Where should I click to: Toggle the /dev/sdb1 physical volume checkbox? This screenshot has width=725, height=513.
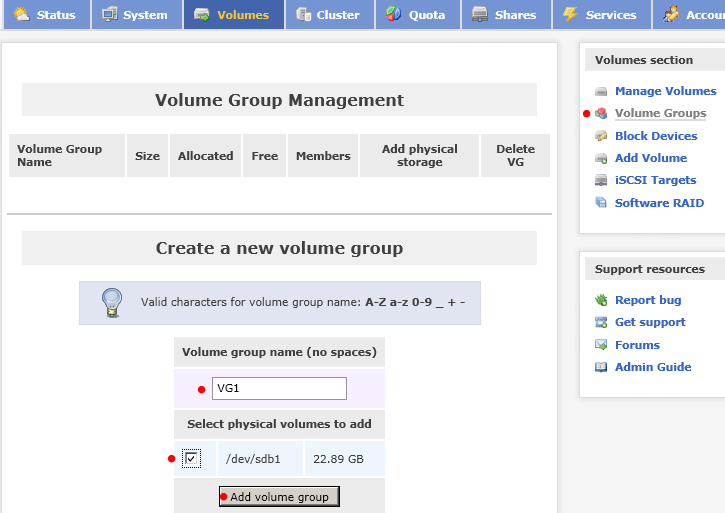191,458
